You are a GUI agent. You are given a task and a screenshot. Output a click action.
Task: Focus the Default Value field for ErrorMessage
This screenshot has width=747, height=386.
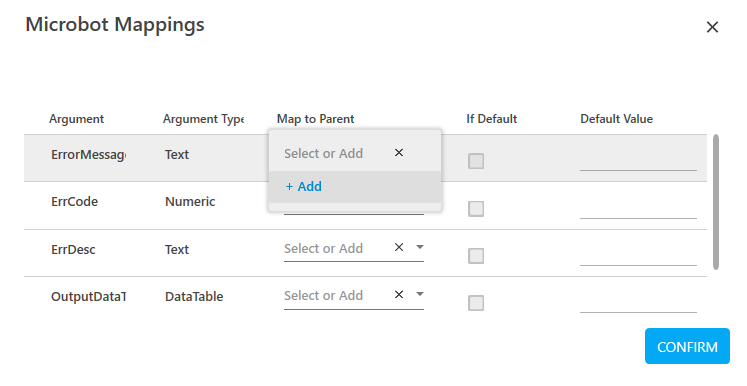638,162
